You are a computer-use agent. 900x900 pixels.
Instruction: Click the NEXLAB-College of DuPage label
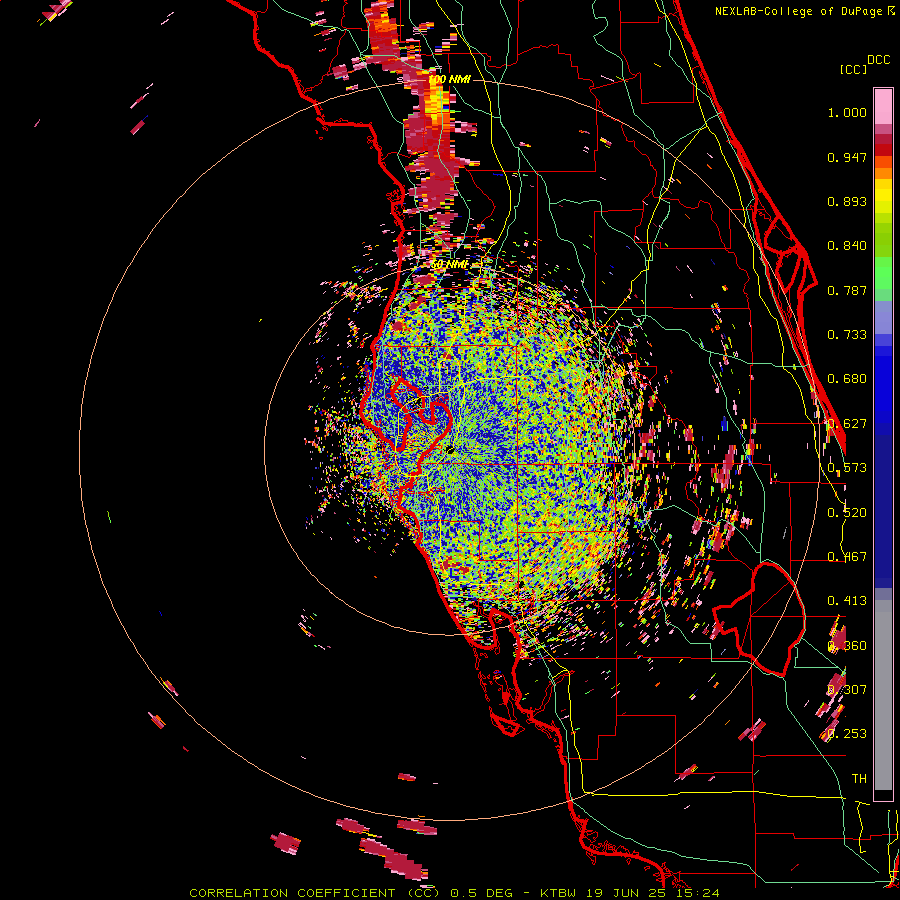coord(805,11)
